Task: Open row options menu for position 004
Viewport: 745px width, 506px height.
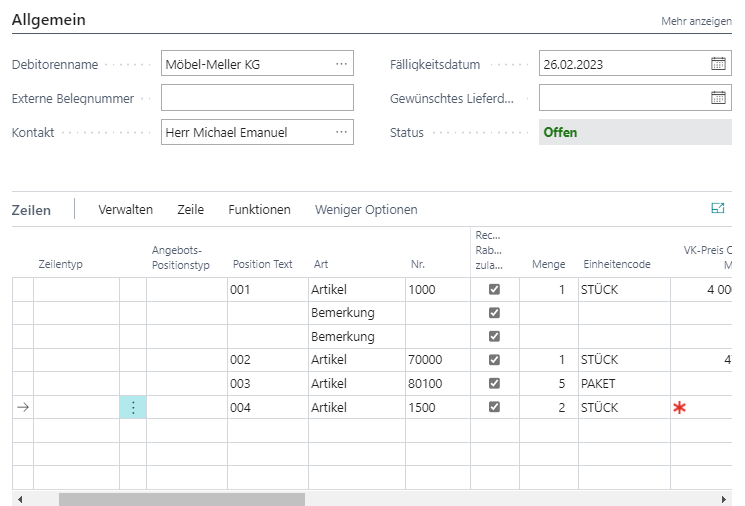Action: coord(133,407)
